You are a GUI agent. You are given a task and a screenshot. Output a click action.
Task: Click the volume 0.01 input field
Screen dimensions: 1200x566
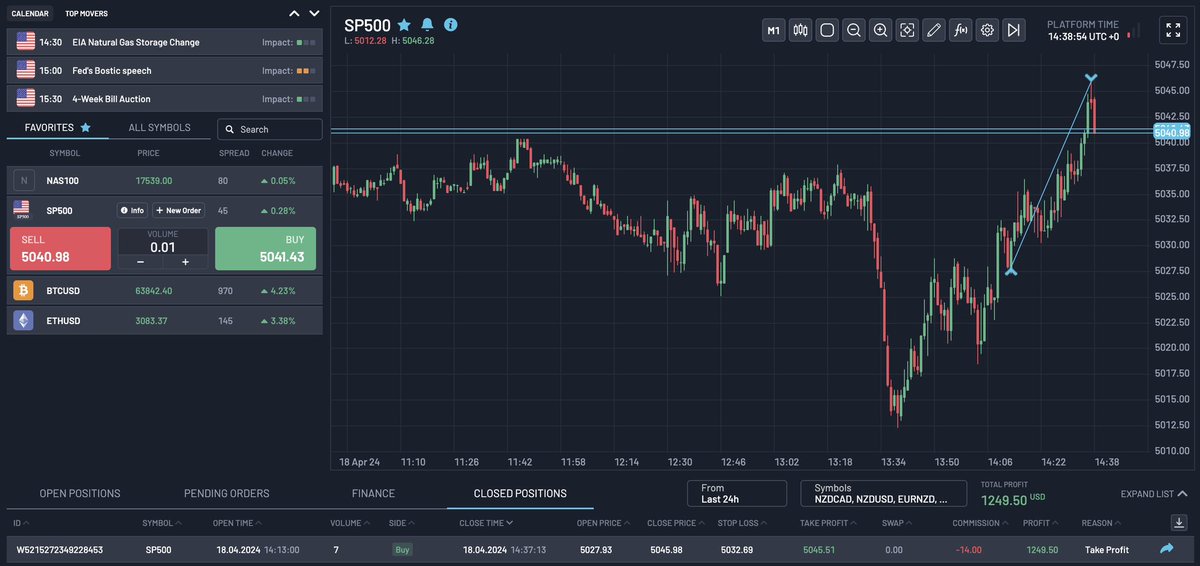163,247
